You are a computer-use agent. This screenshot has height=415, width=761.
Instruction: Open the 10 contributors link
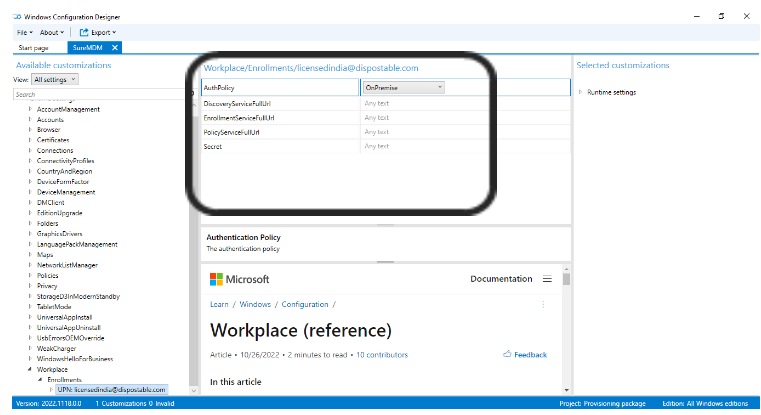[382, 355]
